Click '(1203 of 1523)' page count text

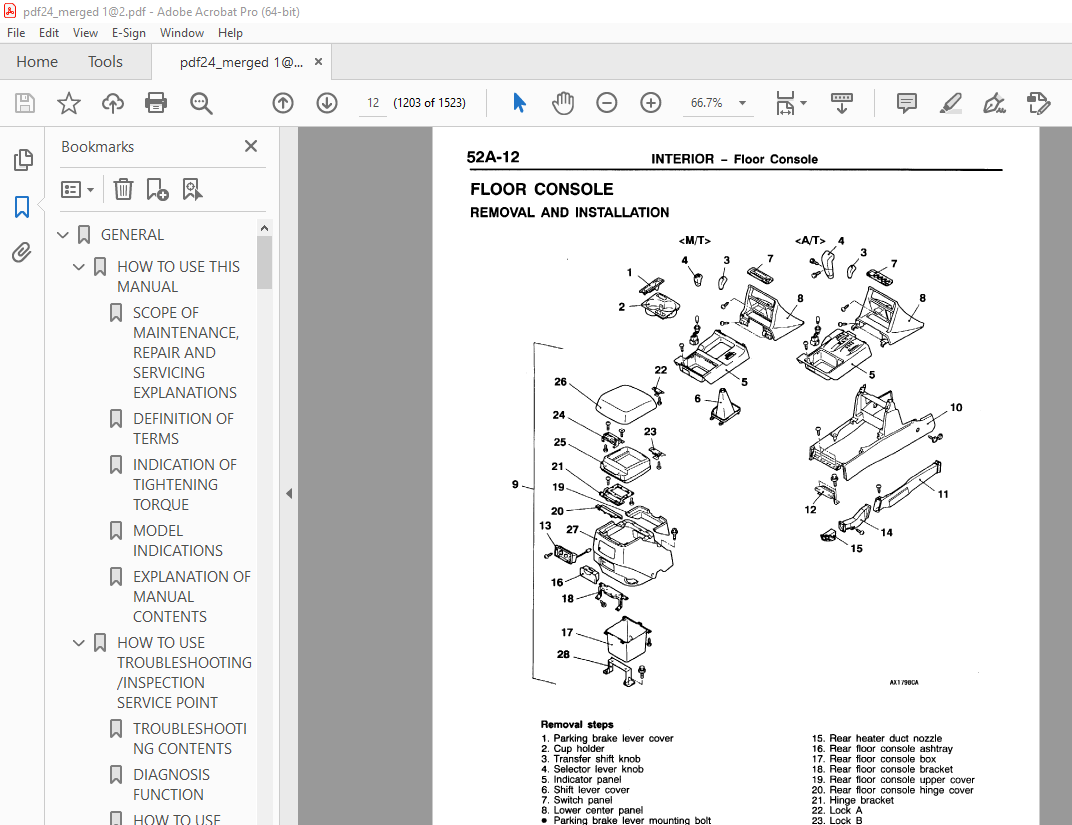pyautogui.click(x=429, y=103)
